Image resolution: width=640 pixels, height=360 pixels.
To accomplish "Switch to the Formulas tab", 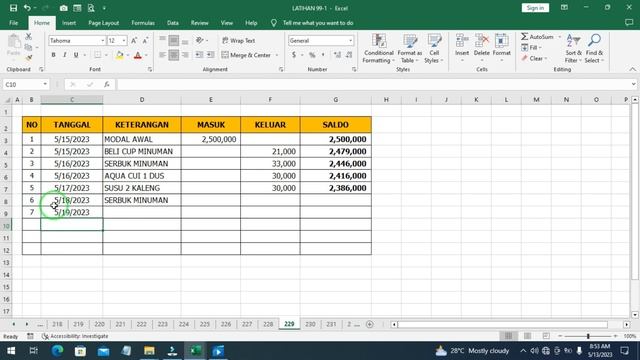I will tap(143, 23).
